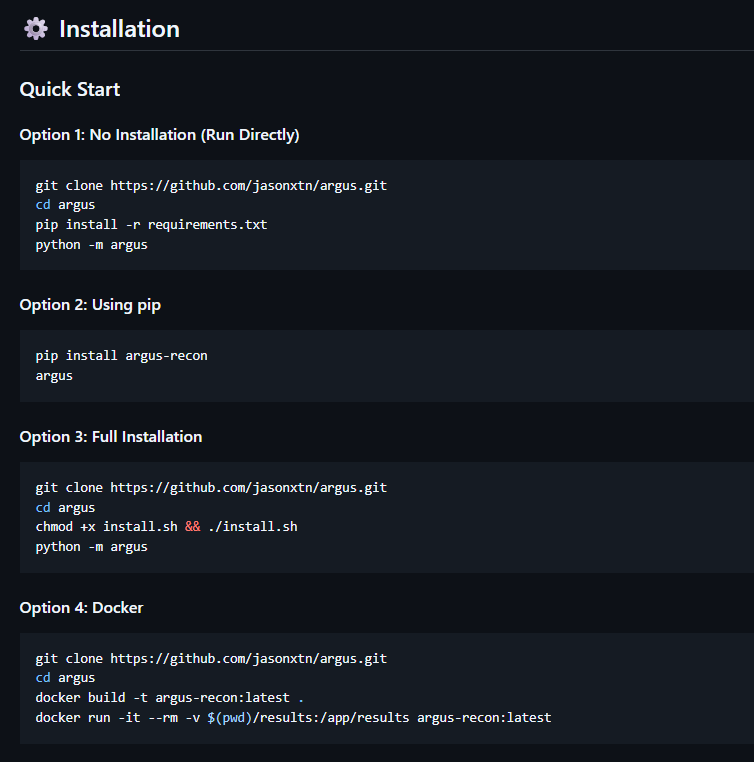Click the docker run -it command line
The height and width of the screenshot is (762, 754).
pyautogui.click(x=293, y=717)
